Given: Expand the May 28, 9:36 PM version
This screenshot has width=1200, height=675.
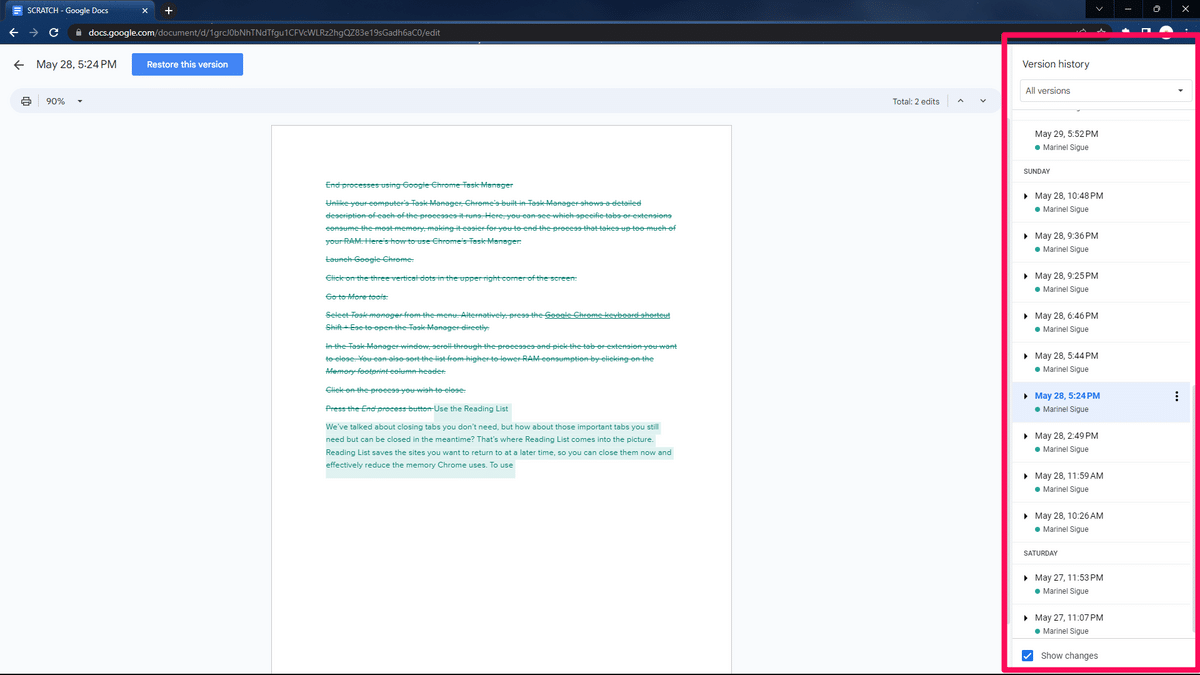Looking at the screenshot, I should (1026, 236).
